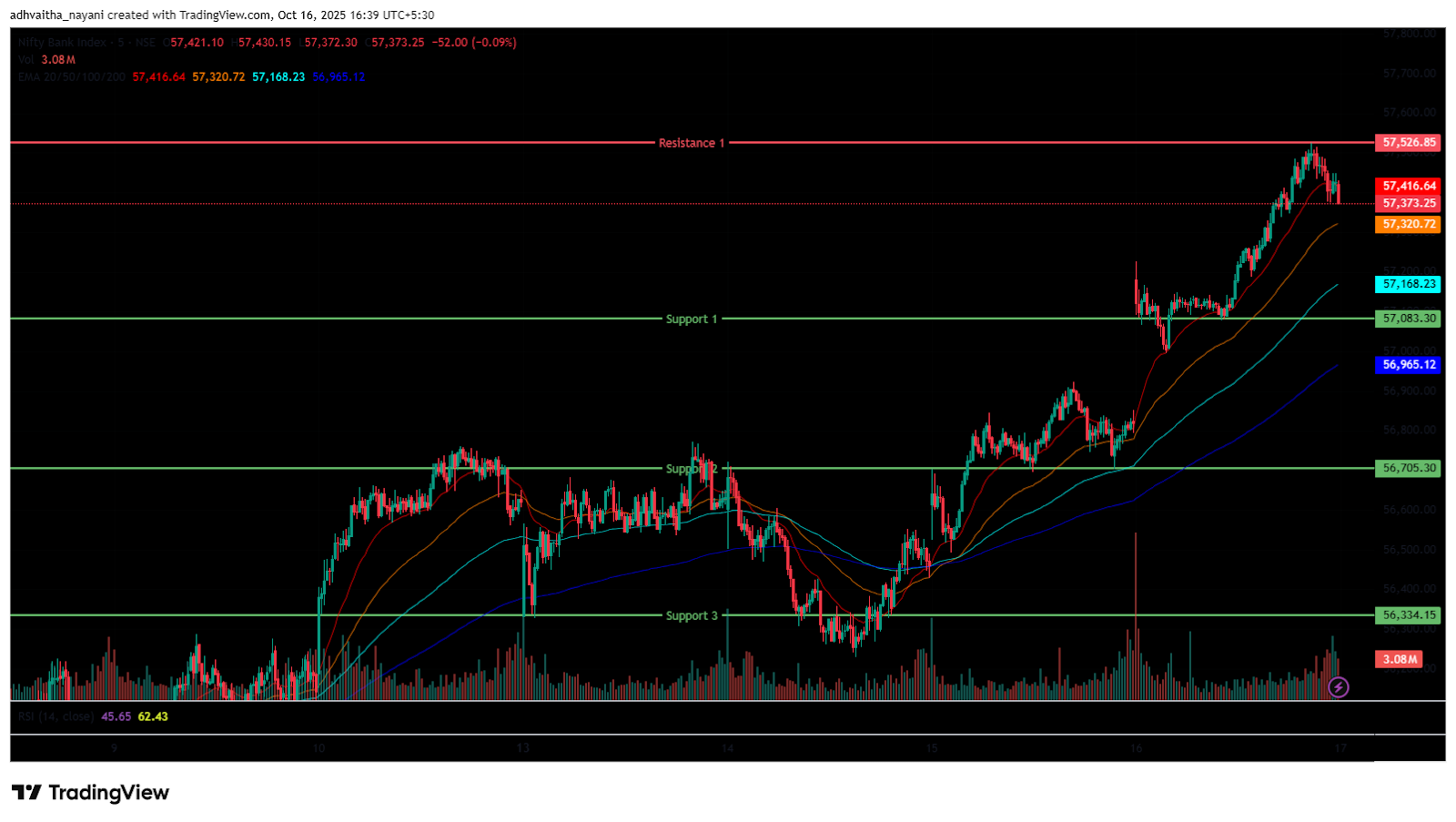Click the 57,083.30 support price tag
The height and width of the screenshot is (822, 1456).
(x=1408, y=319)
